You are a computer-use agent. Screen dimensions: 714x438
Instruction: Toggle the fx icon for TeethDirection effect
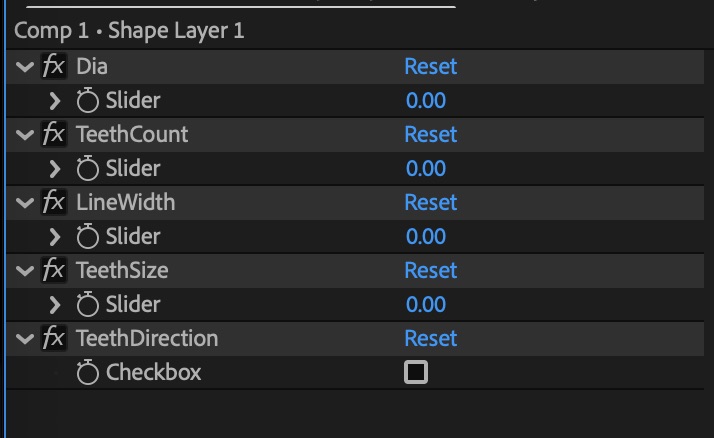coord(53,339)
